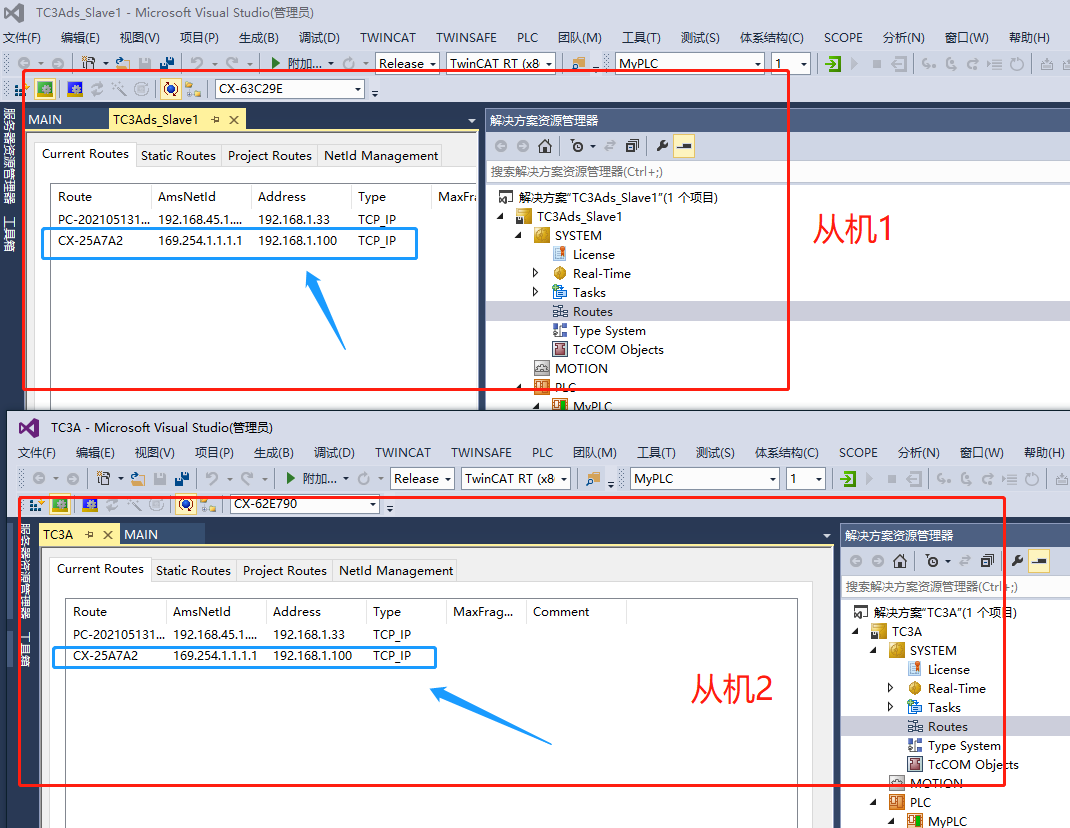Switch to NetId Management tab in TC3A window
This screenshot has width=1070, height=828.
pos(396,571)
